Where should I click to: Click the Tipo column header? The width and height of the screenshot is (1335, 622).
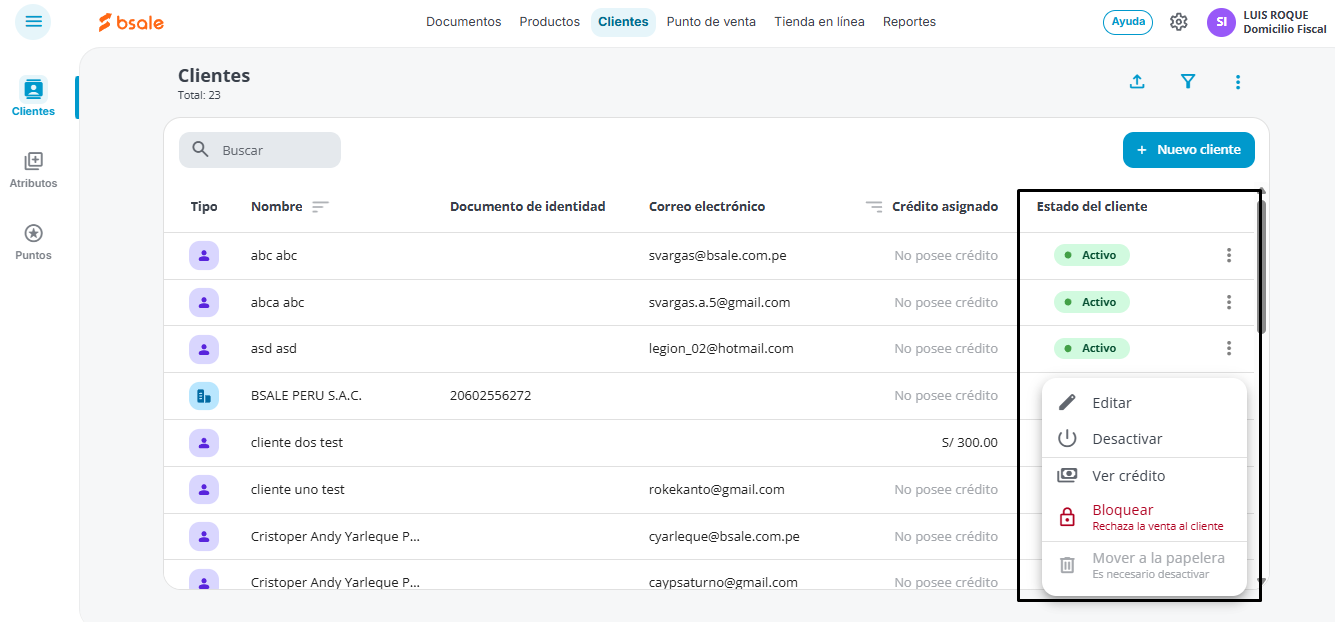(x=204, y=207)
